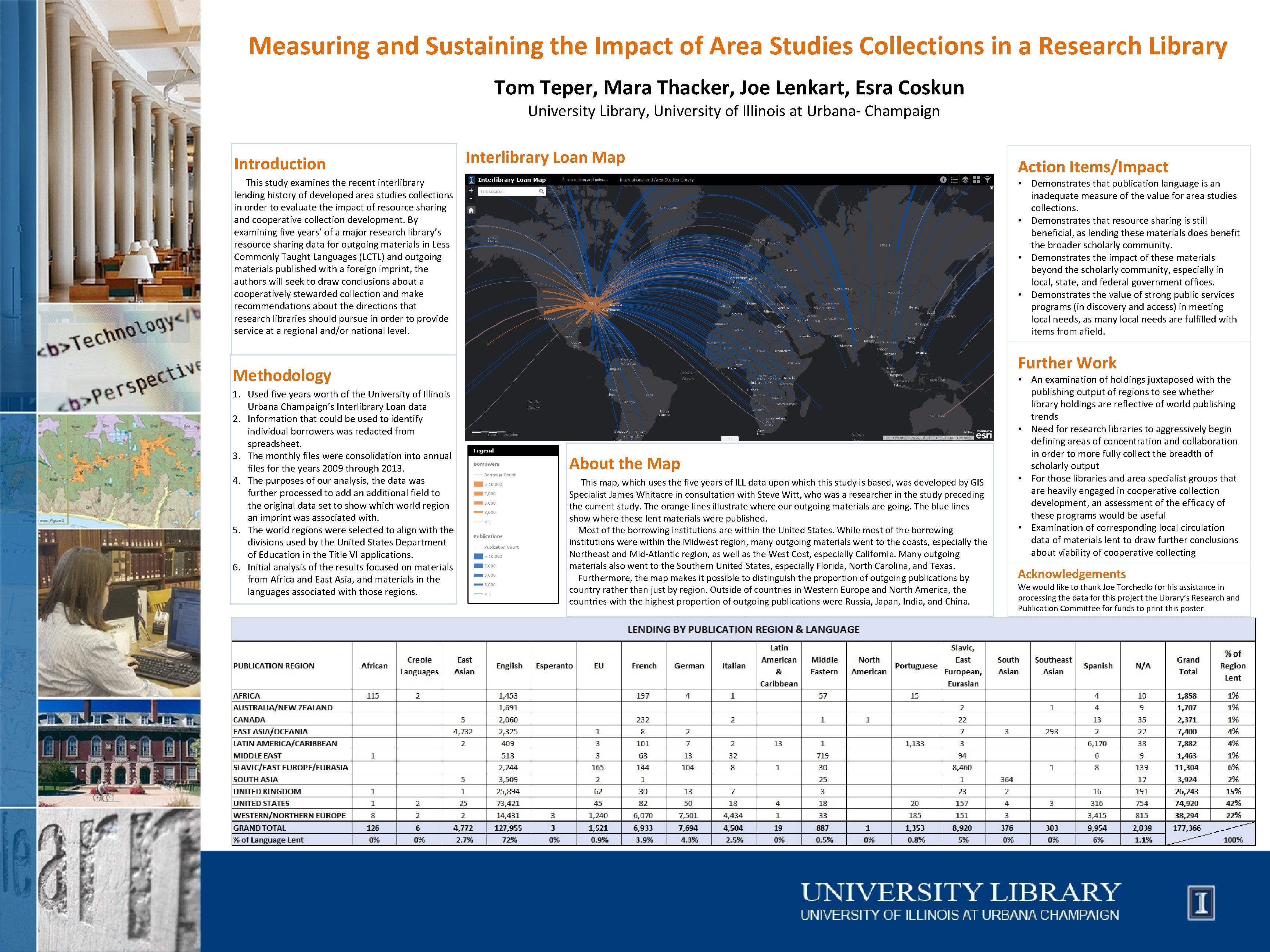Toggle the Borrowers layer in the Legend
The height and width of the screenshot is (952, 1270).
tap(487, 464)
